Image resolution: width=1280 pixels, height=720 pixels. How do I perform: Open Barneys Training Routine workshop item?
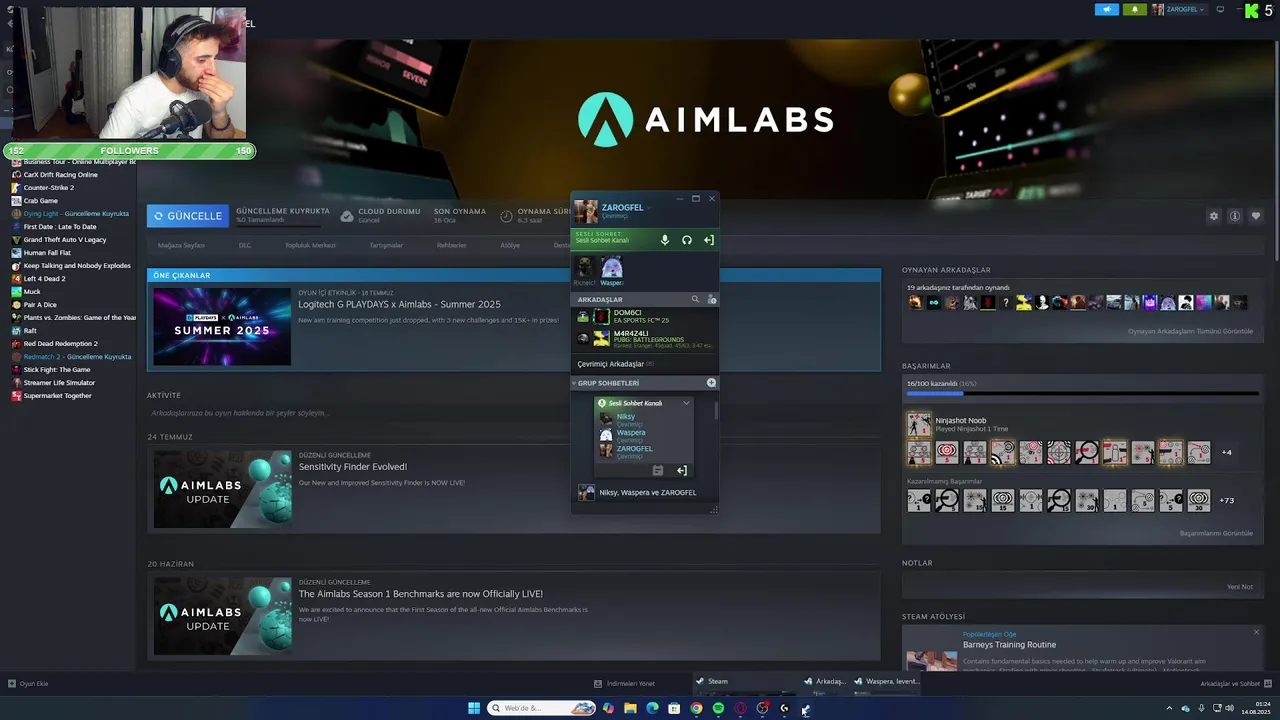coord(1009,645)
